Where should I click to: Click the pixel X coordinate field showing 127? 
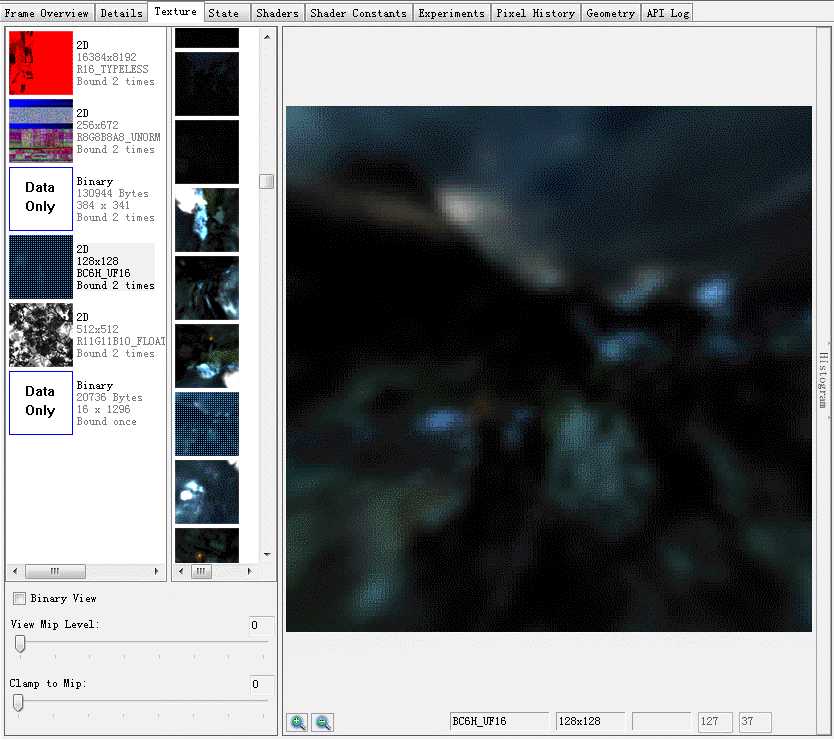(715, 722)
